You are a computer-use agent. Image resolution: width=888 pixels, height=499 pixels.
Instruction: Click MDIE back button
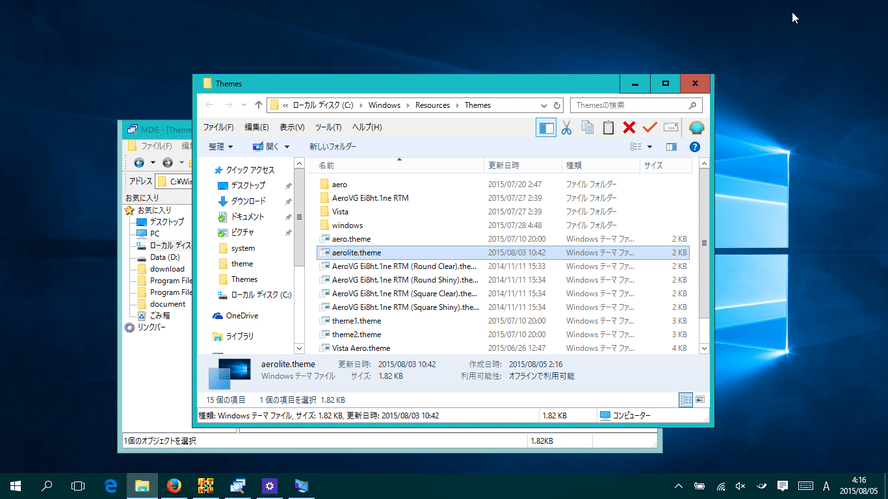point(139,163)
